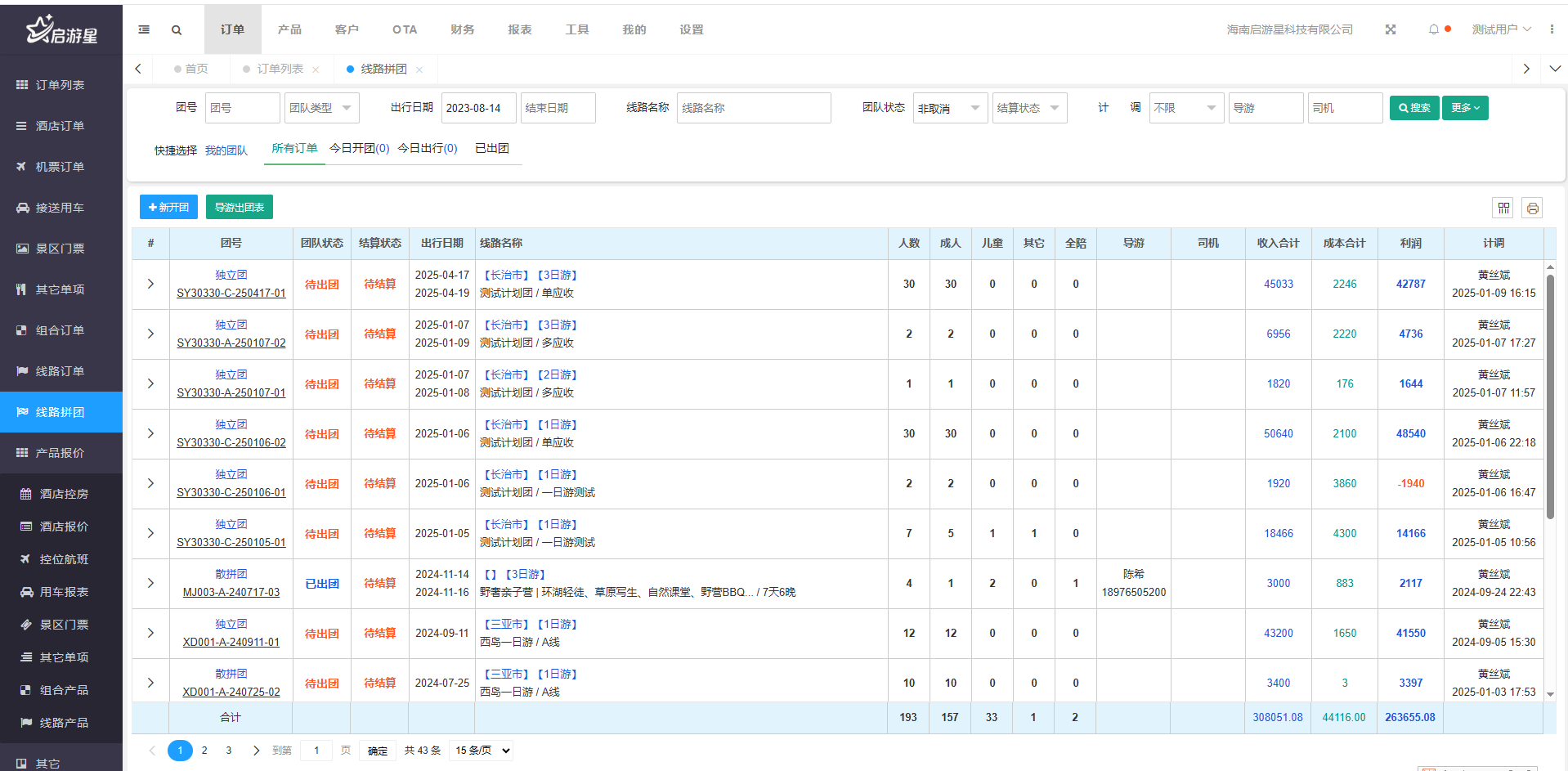This screenshot has height=771, width=1568.
Task: Click the fullscreen toggle icon
Action: (1390, 29)
